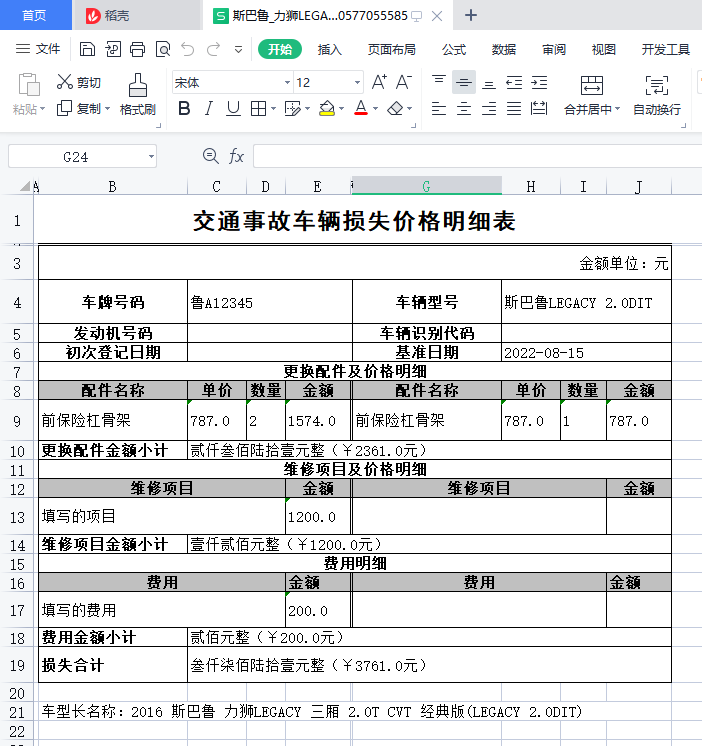This screenshot has height=746, width=702.
Task: Expand the Borders dropdown arrow
Action: pos(273,108)
